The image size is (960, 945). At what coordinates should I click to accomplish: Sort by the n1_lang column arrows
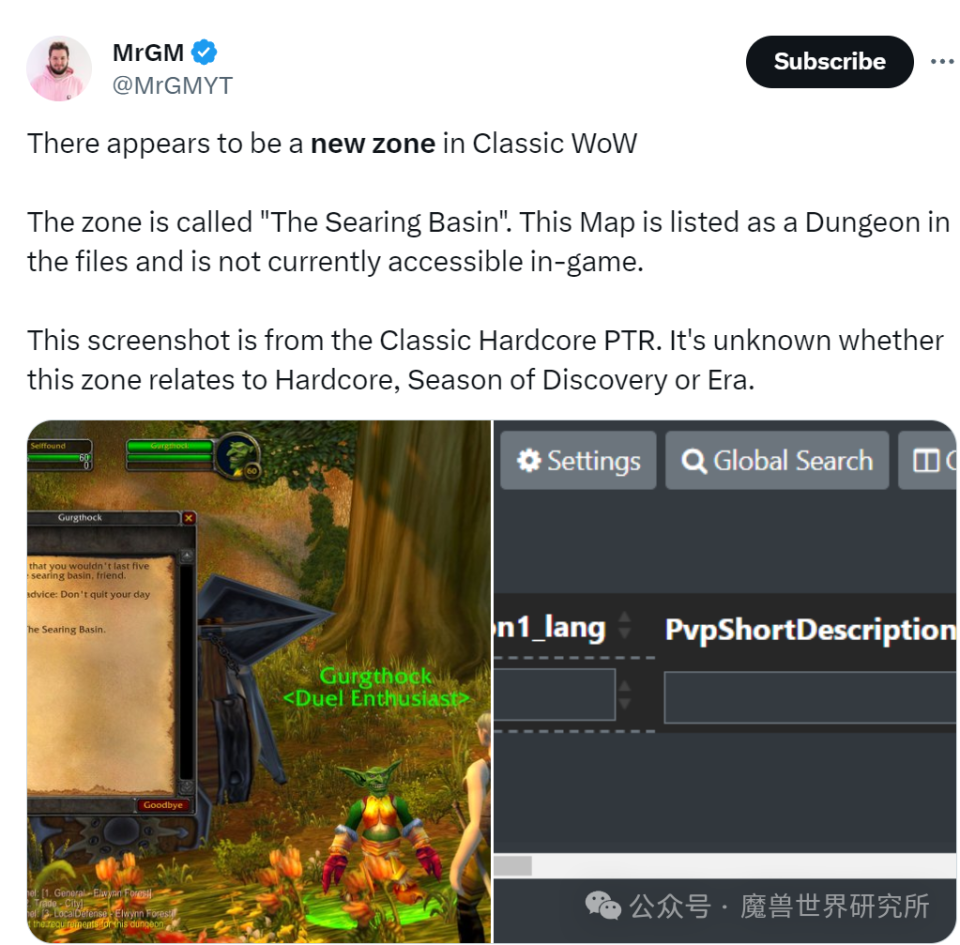click(x=624, y=626)
